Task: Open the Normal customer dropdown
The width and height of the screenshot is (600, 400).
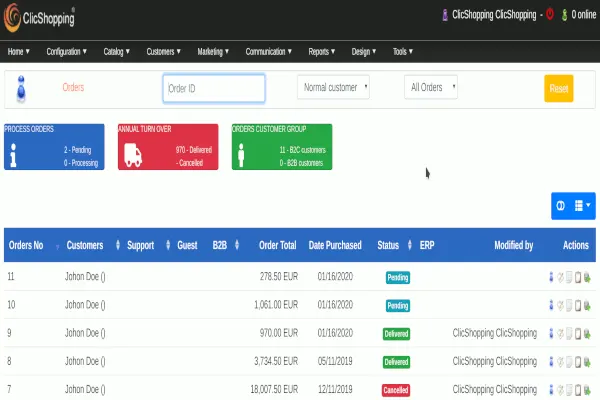Action: 333,88
